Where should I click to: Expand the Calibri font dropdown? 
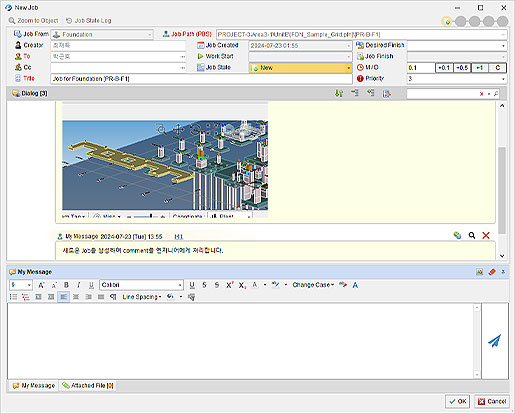coord(180,285)
